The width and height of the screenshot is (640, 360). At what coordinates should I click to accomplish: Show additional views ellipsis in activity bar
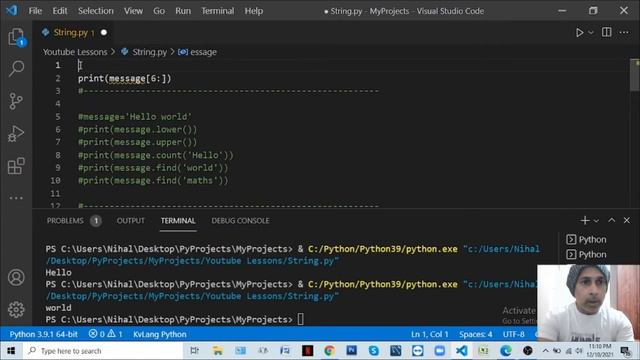16,198
